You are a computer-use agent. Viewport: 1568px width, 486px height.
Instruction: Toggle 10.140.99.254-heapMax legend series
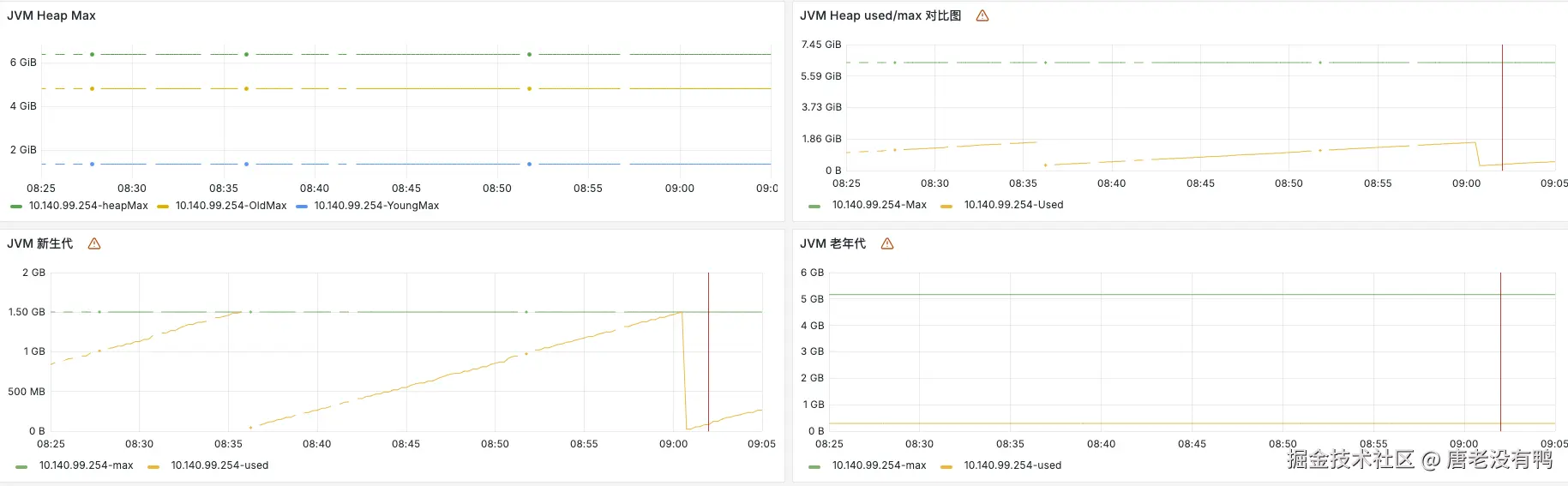88,206
